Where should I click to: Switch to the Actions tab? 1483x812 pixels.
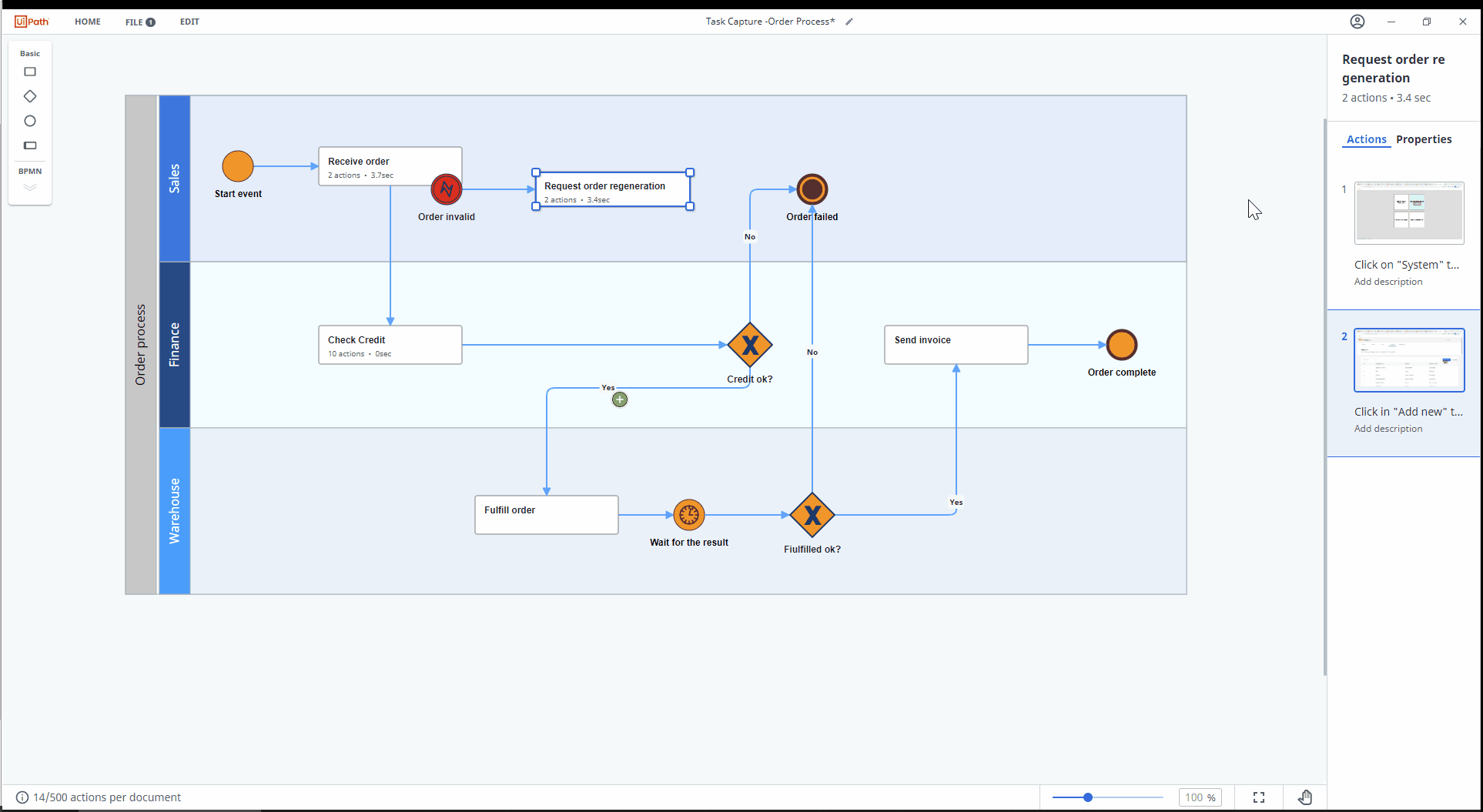[1366, 139]
